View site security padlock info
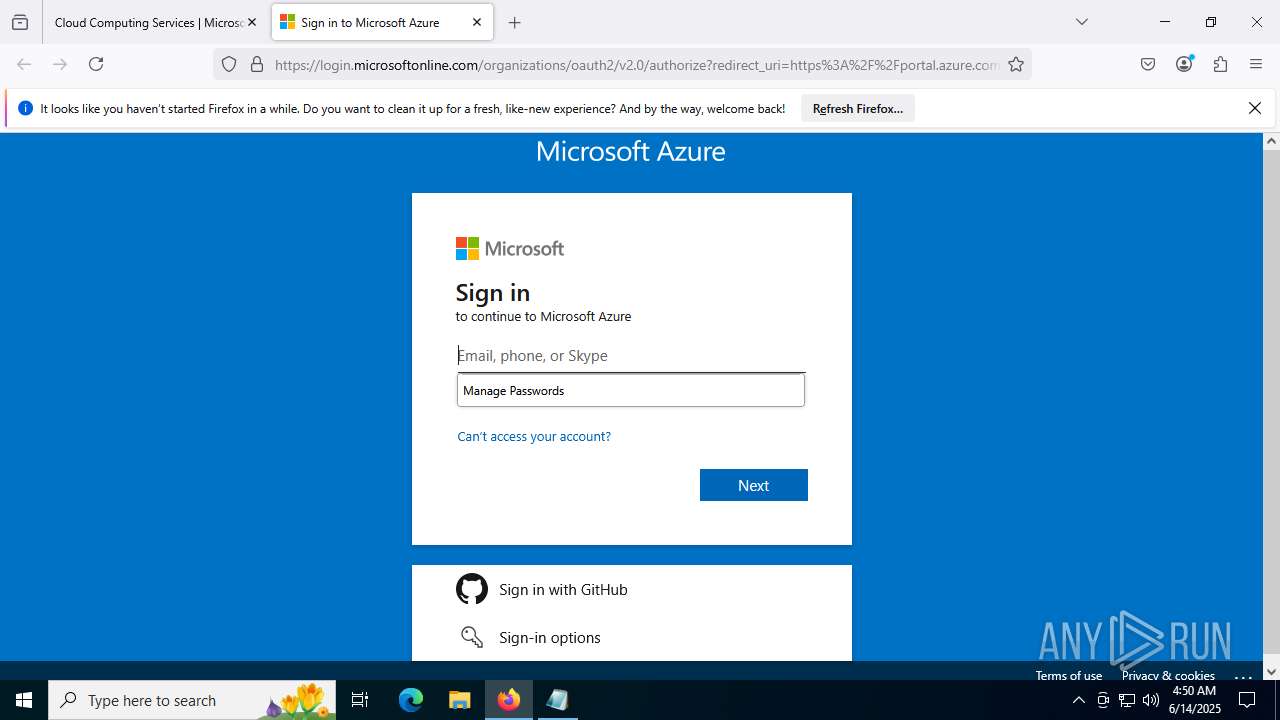Viewport: 1280px width, 720px height. click(x=257, y=64)
